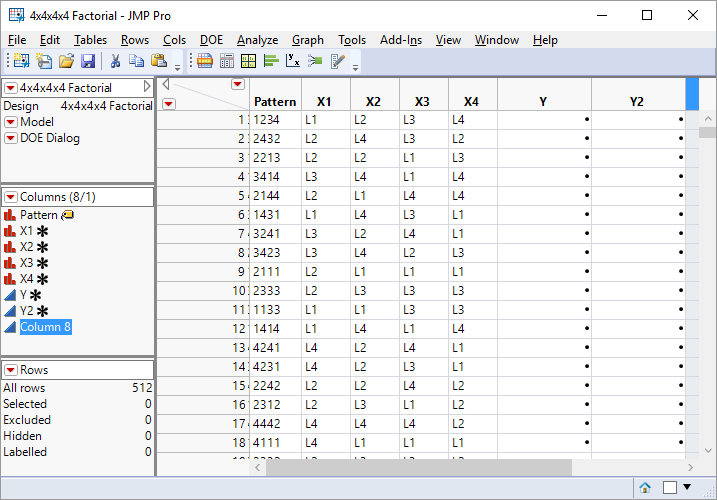
Task: Click the pencil and checklist toolbar icon
Action: pos(337,61)
